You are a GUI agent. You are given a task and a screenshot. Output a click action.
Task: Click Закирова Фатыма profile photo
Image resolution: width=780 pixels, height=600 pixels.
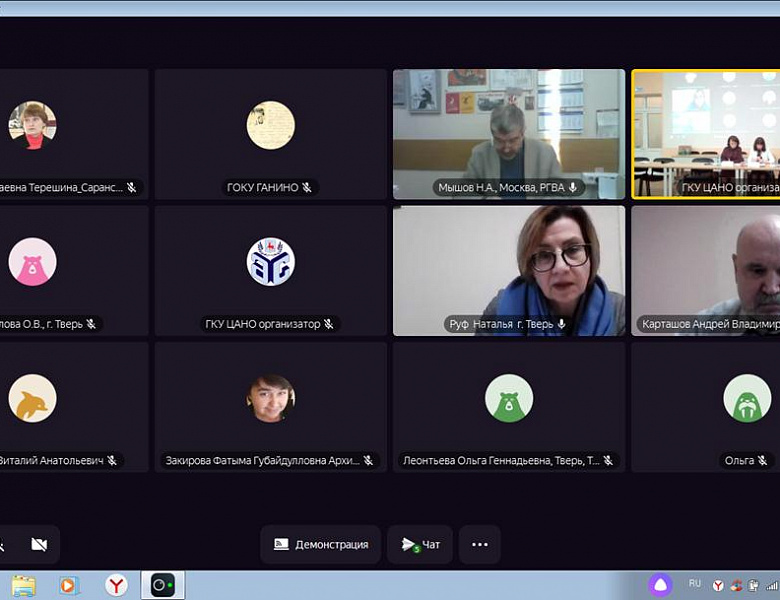coord(271,399)
